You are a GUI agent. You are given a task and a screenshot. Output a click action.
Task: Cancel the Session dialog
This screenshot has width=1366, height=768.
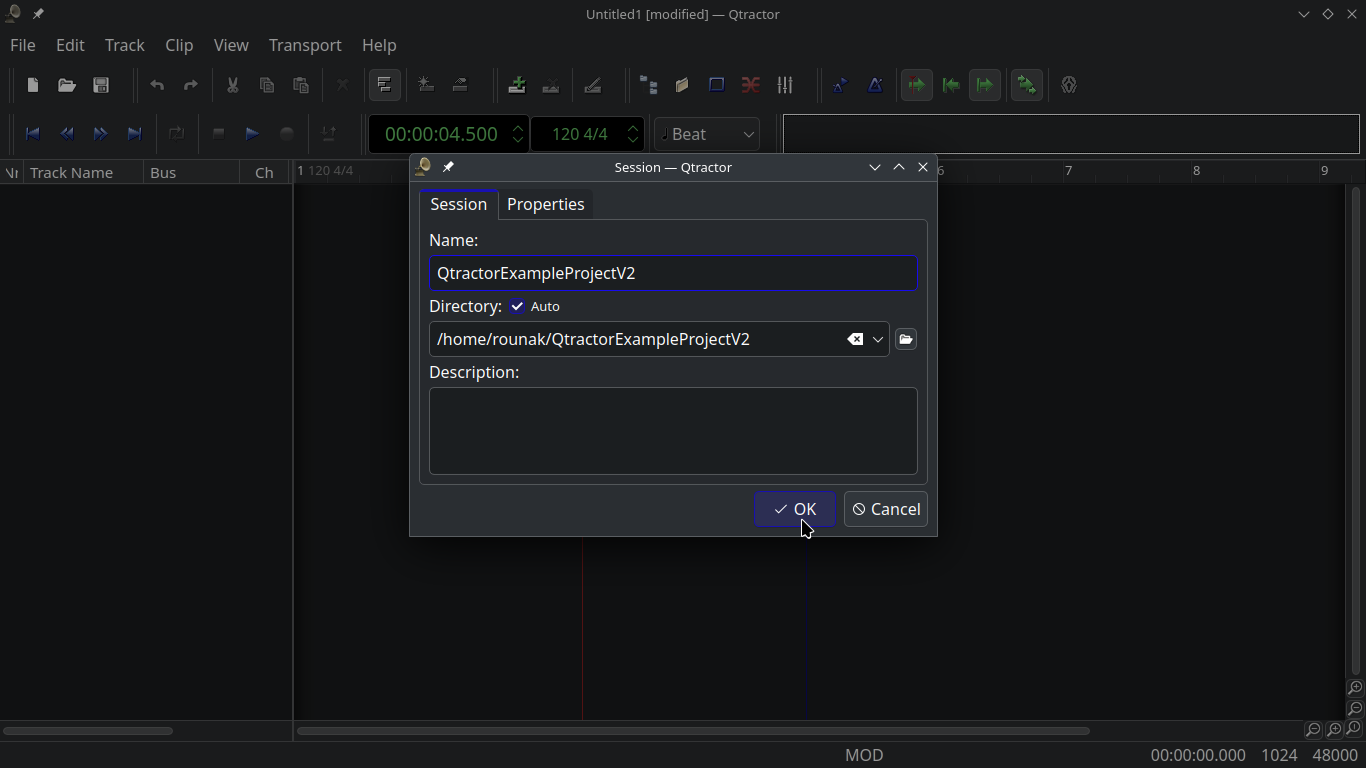tap(886, 509)
